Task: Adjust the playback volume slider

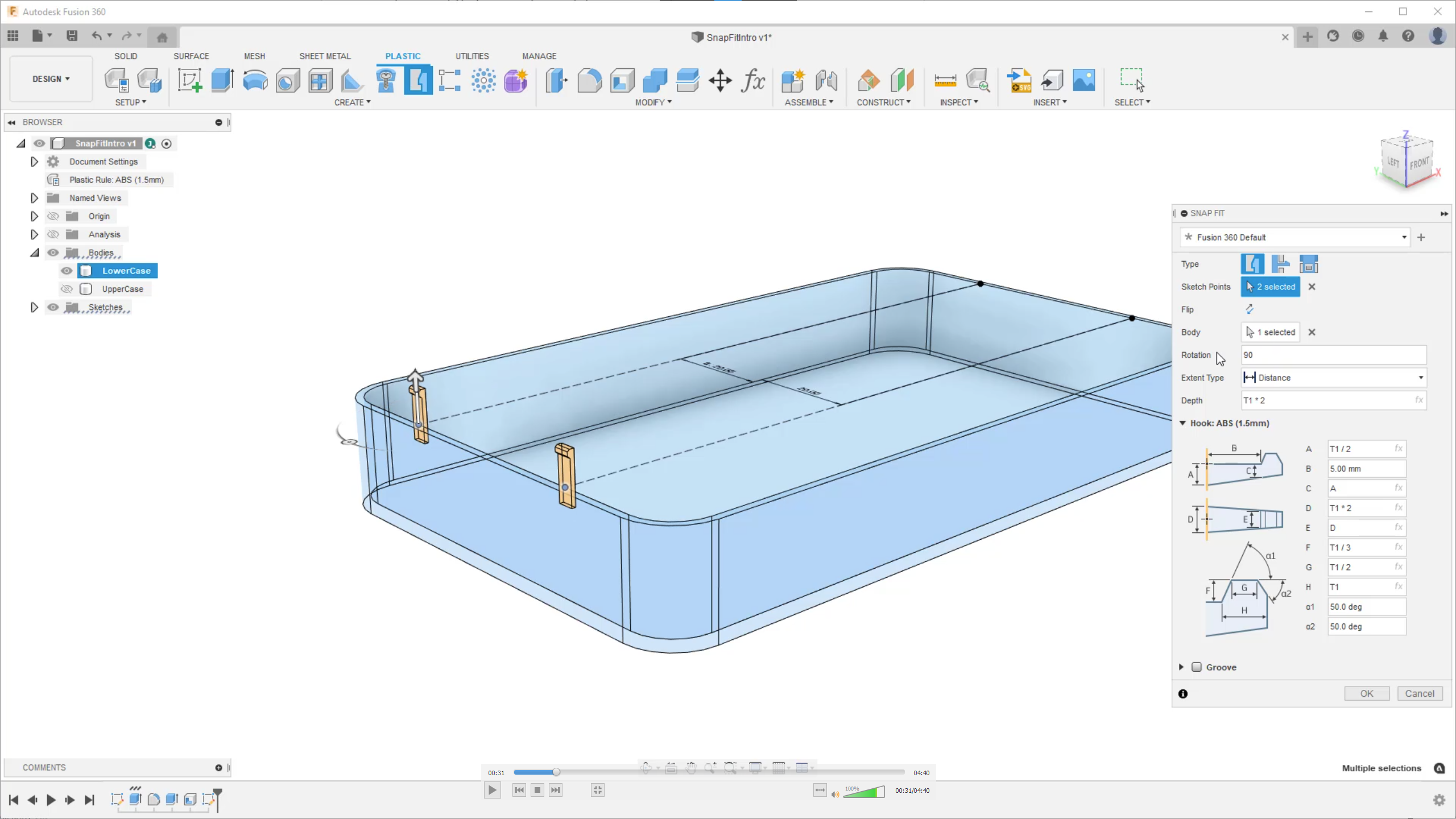Action: (x=864, y=792)
